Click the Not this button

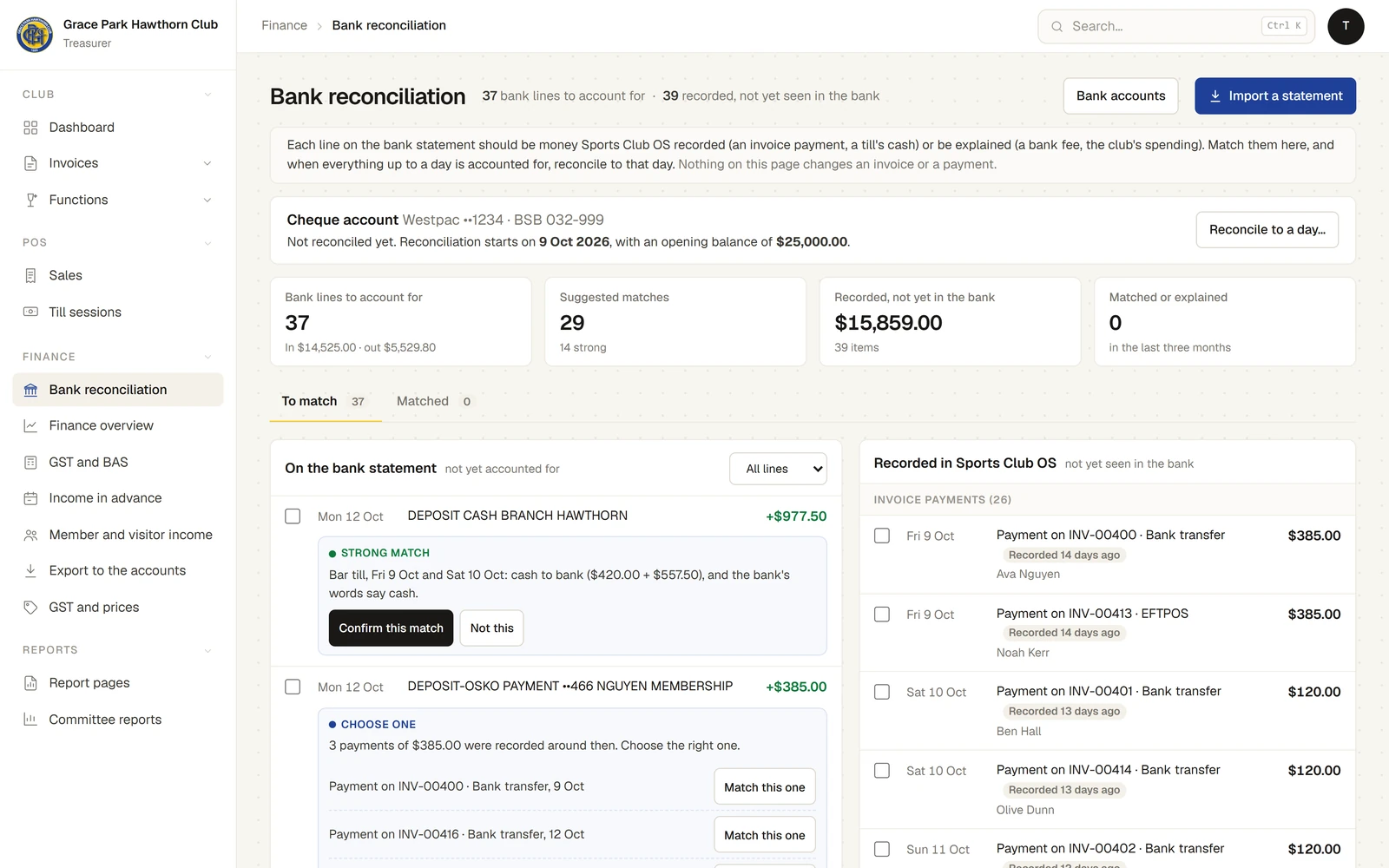pyautogui.click(x=491, y=628)
